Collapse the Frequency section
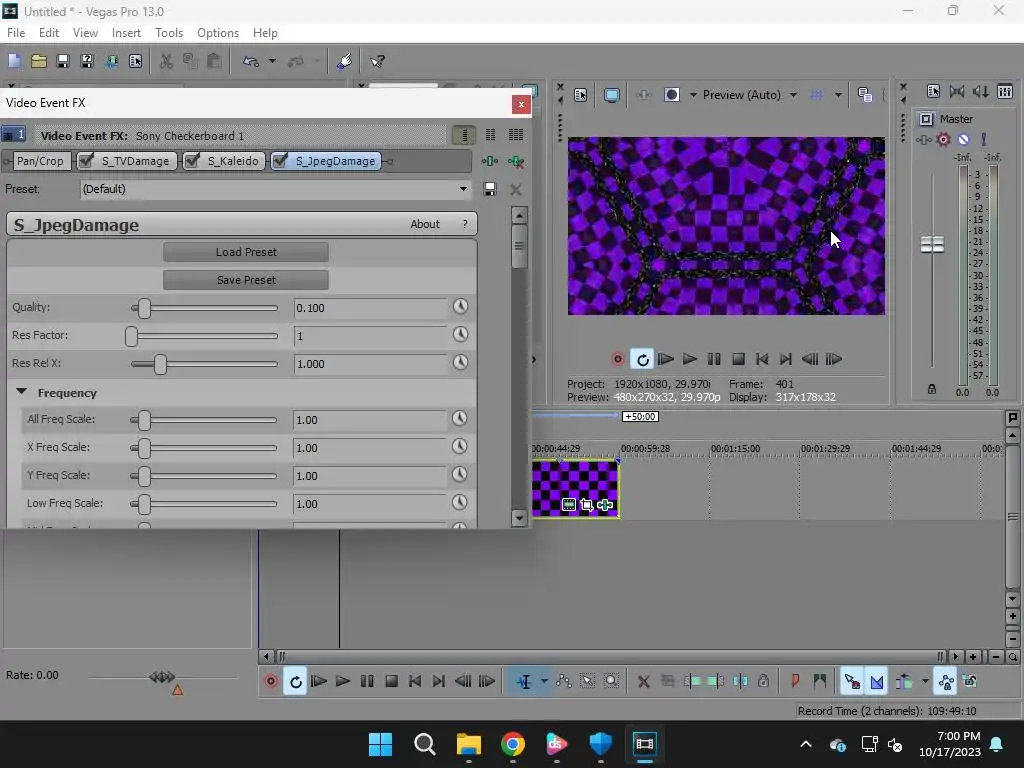The width and height of the screenshot is (1024, 768). pyautogui.click(x=22, y=392)
